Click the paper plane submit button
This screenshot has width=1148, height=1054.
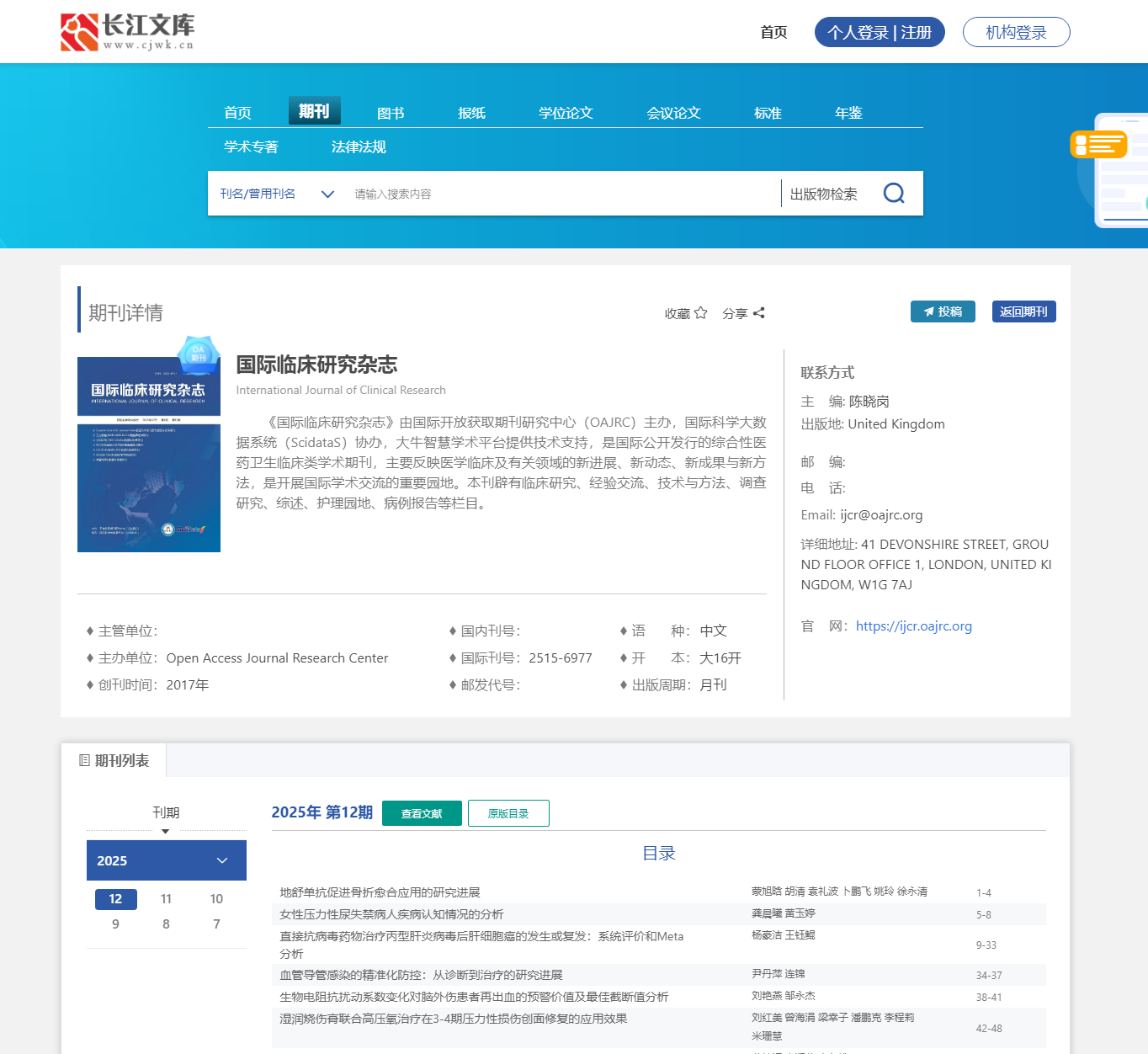942,311
